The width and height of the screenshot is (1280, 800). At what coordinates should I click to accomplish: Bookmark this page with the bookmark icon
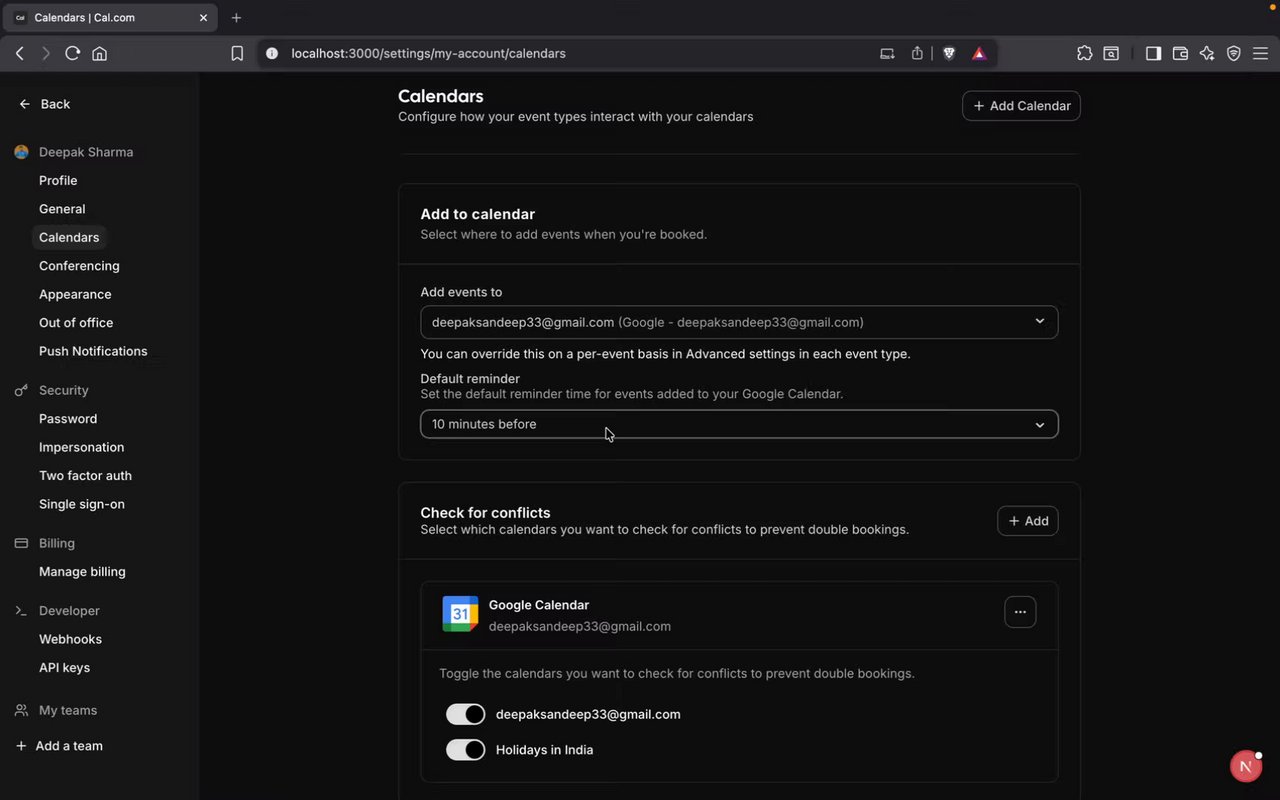237,54
